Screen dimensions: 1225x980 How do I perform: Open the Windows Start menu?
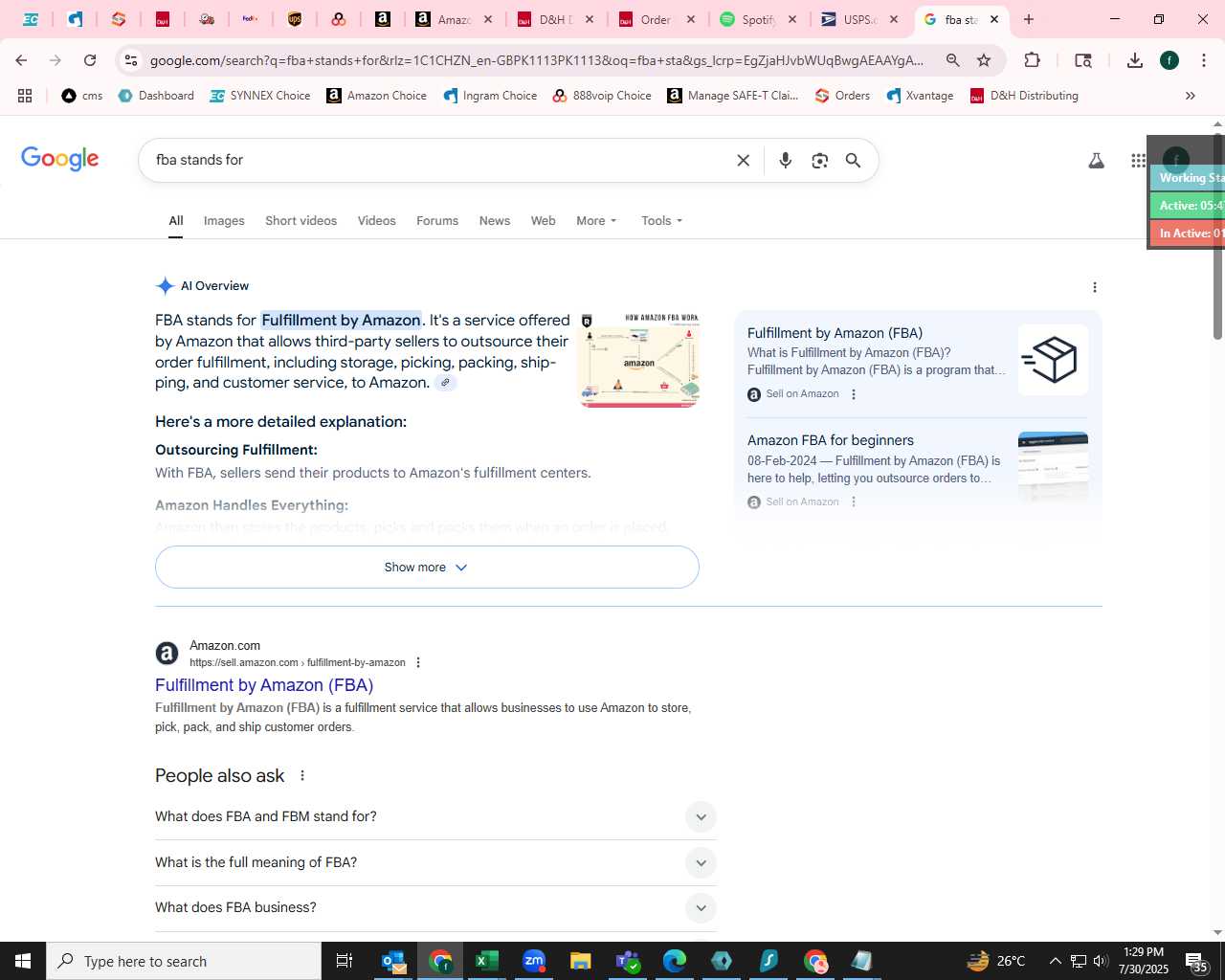(x=23, y=961)
